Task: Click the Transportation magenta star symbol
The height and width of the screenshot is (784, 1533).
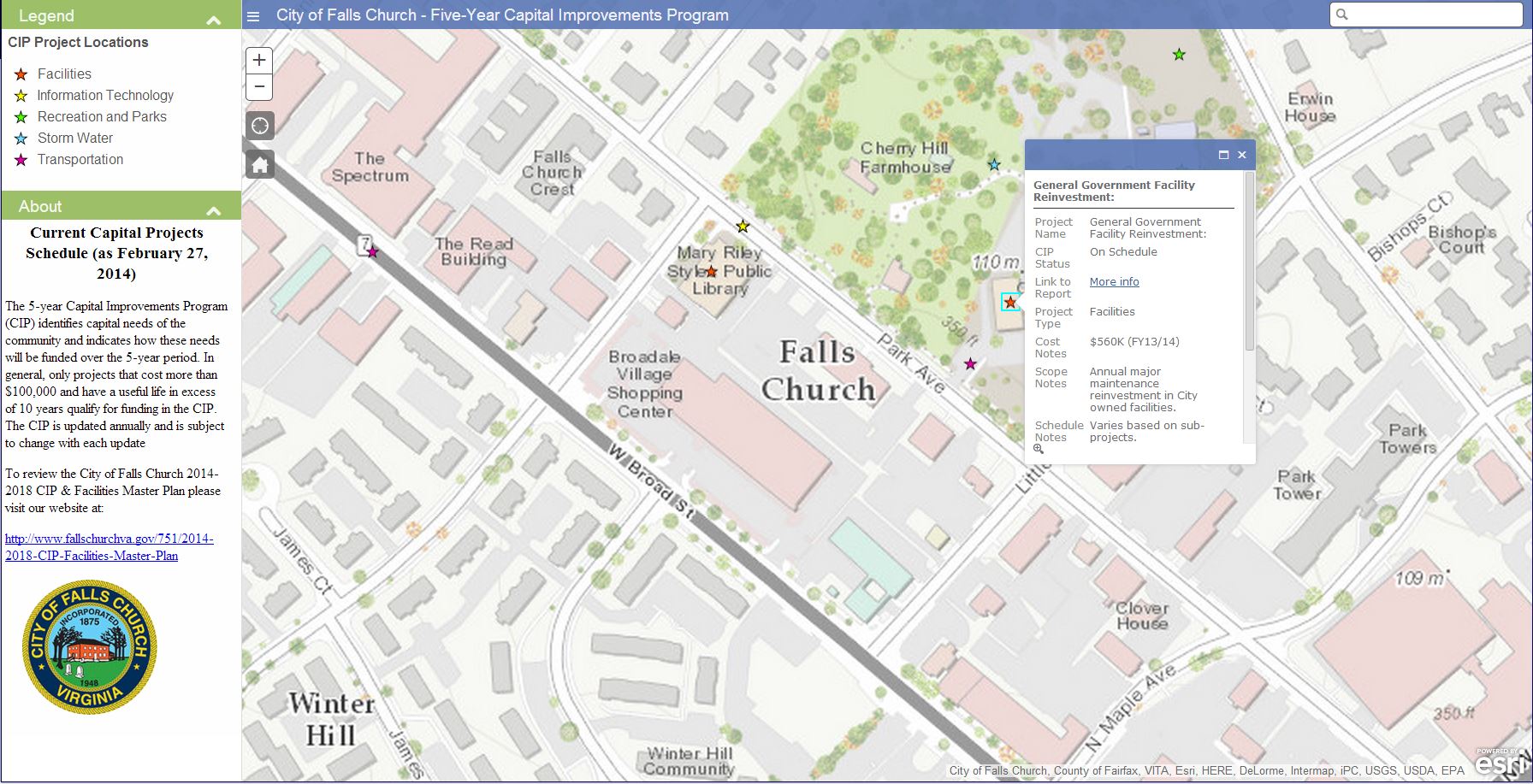Action: (x=21, y=160)
